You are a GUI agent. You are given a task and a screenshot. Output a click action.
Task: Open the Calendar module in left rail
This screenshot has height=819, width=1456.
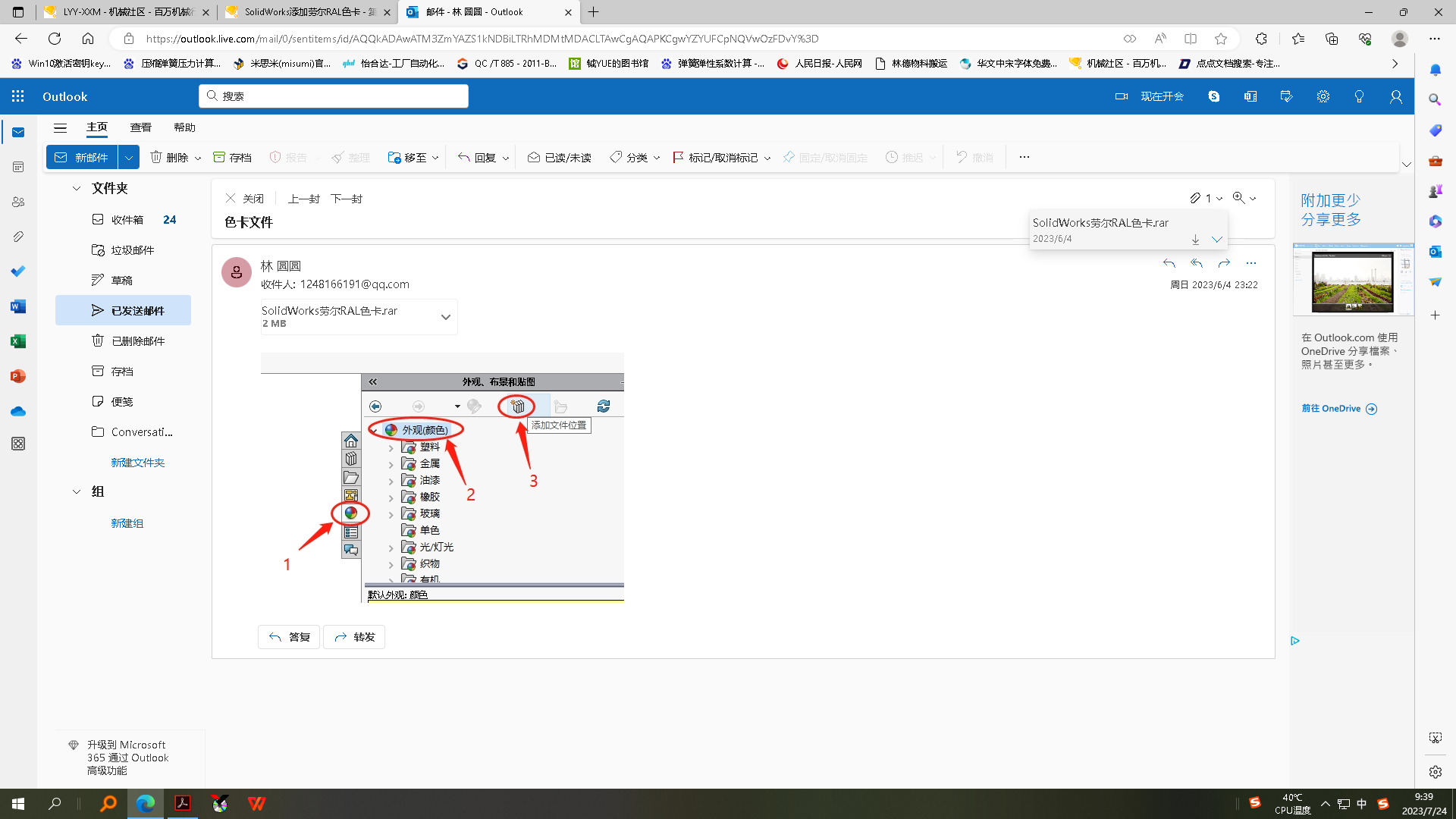point(18,167)
